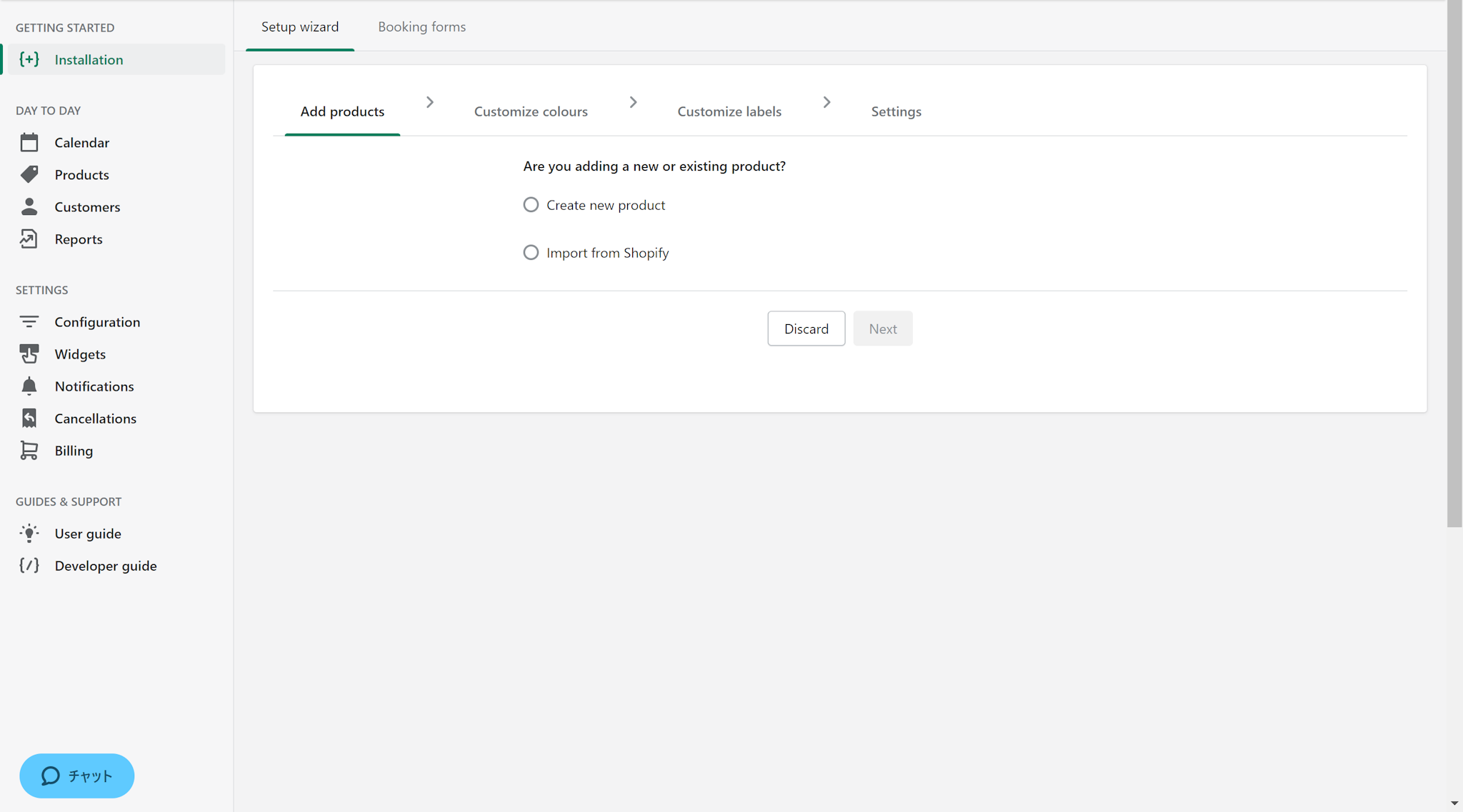Image resolution: width=1463 pixels, height=812 pixels.
Task: Click the chevron after Add products step
Action: coord(430,102)
